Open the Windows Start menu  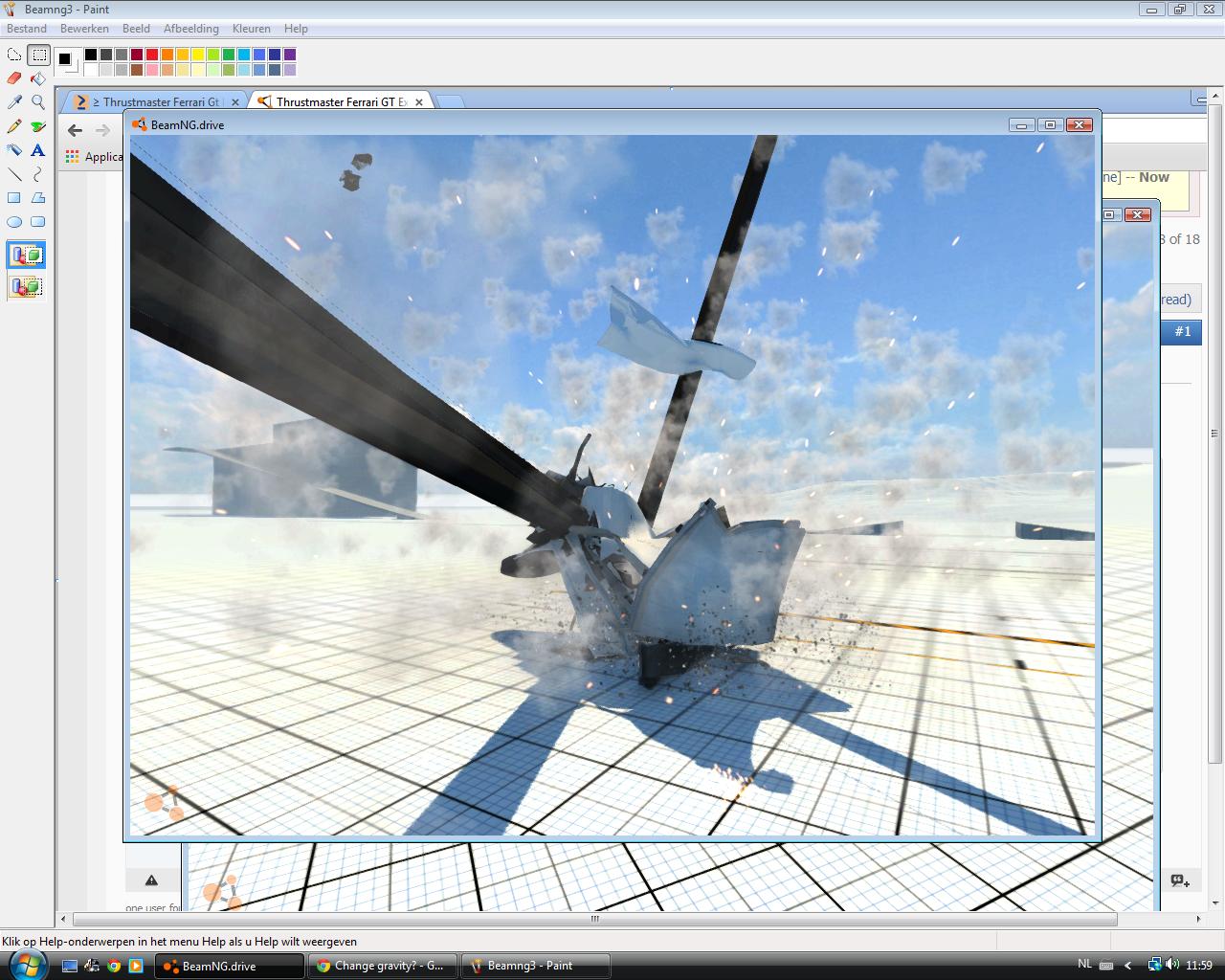coord(27,965)
